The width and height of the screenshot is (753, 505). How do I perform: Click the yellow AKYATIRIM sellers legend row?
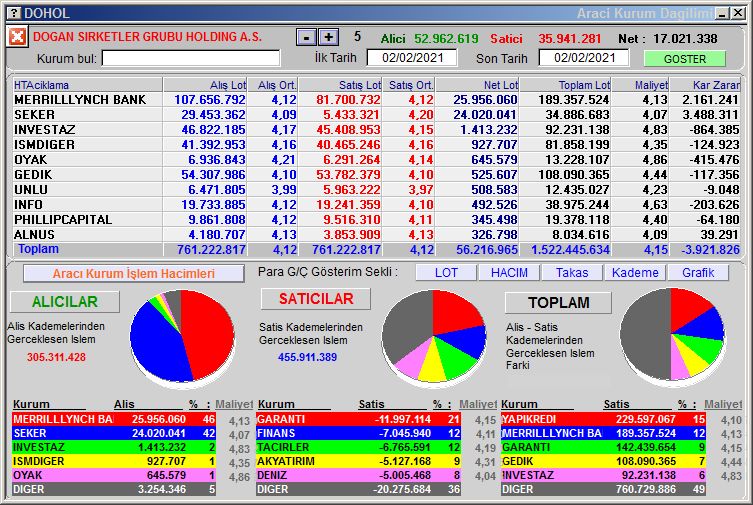(359, 461)
